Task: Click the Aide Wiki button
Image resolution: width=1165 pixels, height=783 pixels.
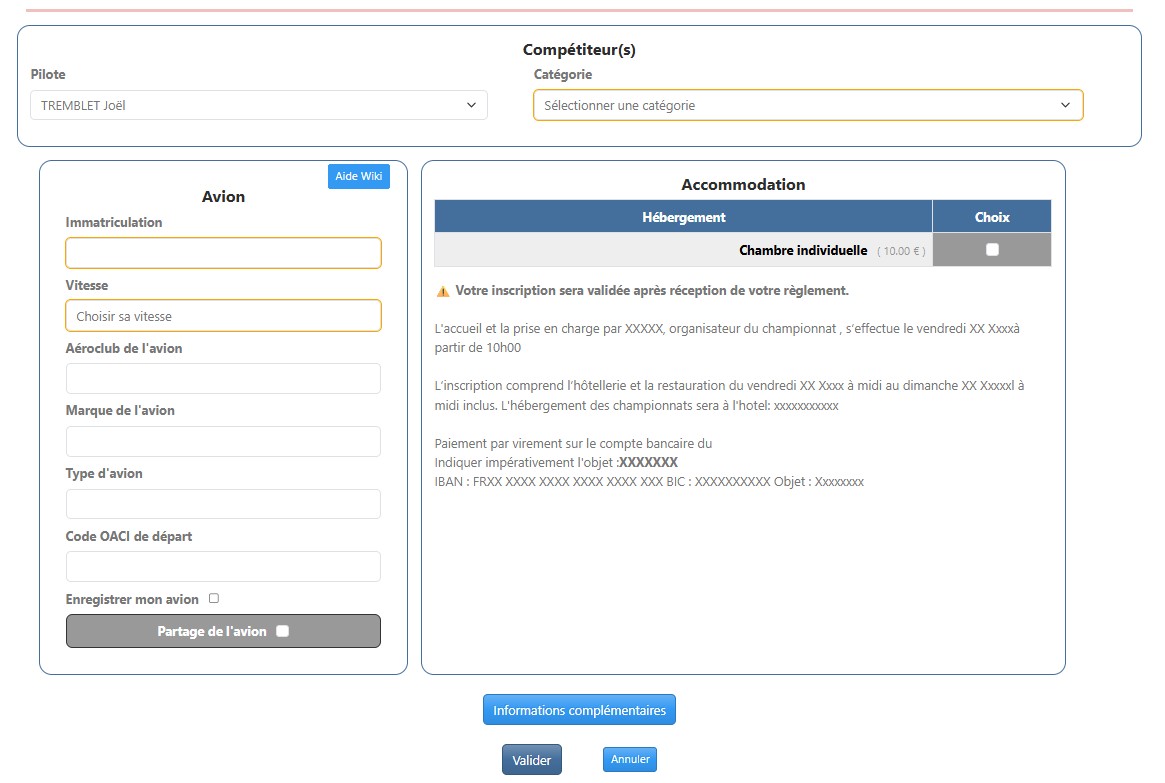Action: pyautogui.click(x=358, y=176)
